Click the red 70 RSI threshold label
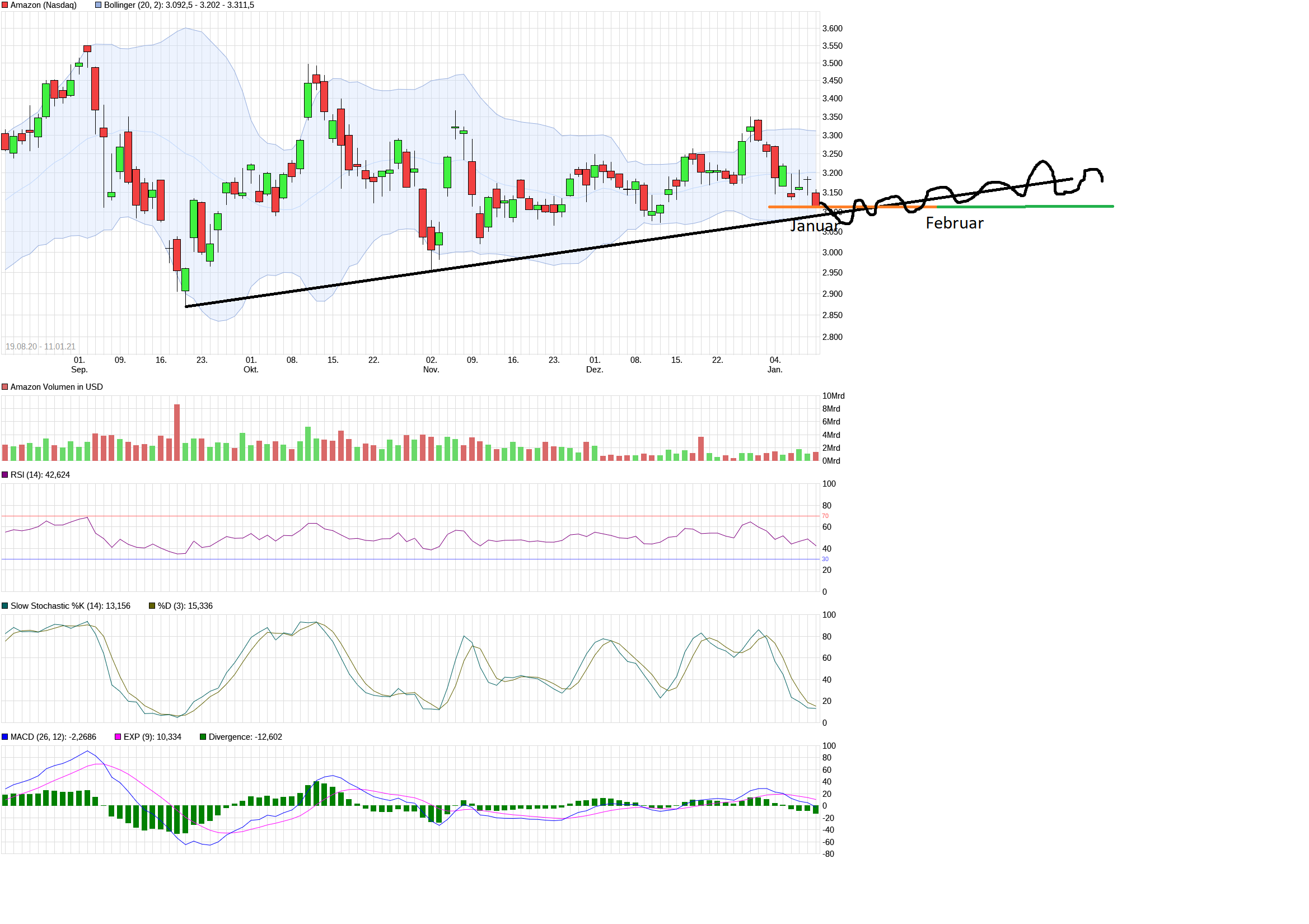 tap(825, 516)
